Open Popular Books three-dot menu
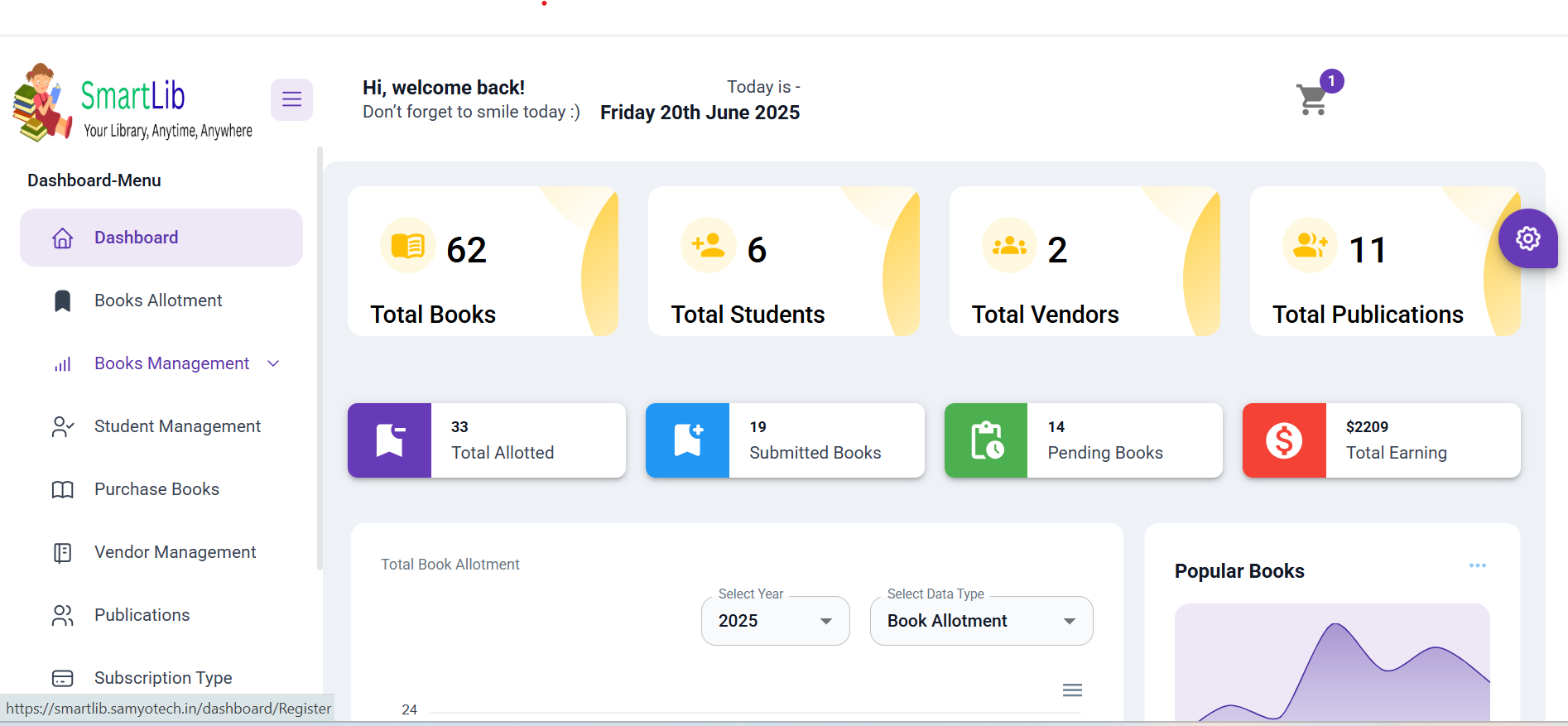Image resolution: width=1568 pixels, height=726 pixels. [x=1477, y=565]
